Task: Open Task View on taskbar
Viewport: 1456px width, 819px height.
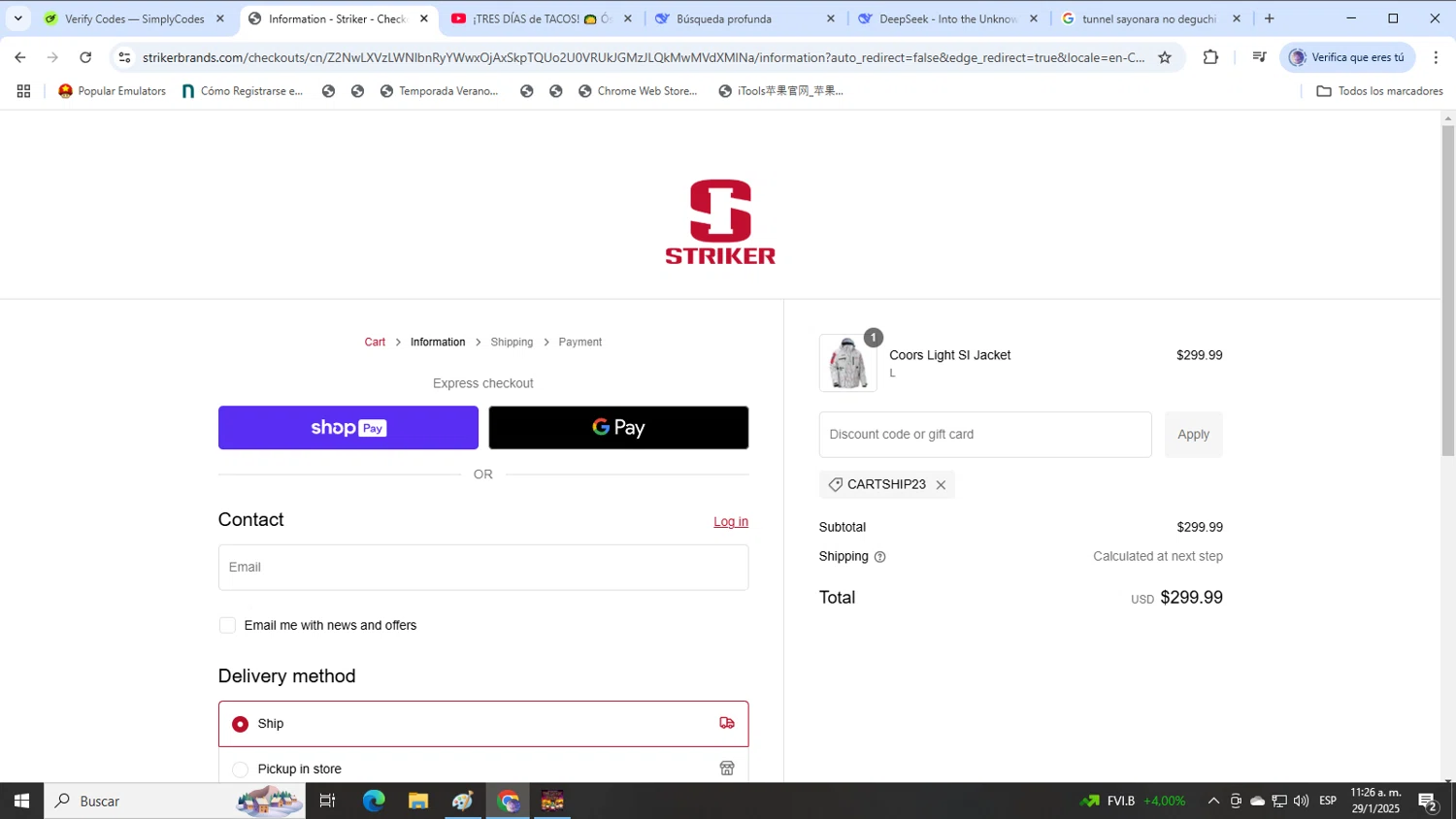Action: click(327, 801)
